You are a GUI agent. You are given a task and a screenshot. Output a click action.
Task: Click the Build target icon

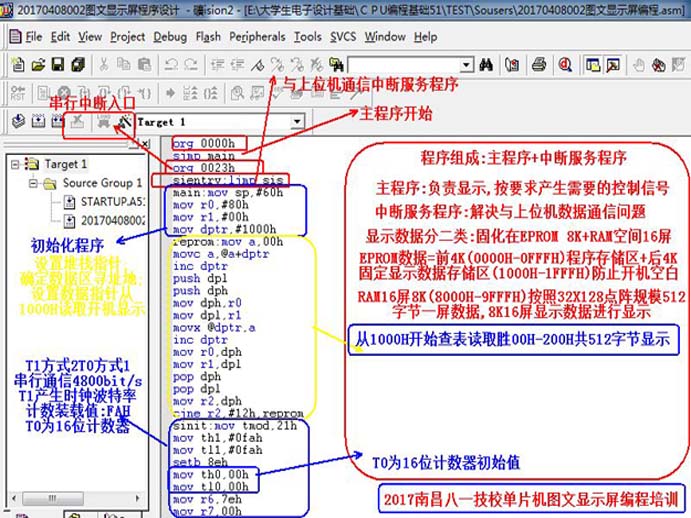coord(38,121)
